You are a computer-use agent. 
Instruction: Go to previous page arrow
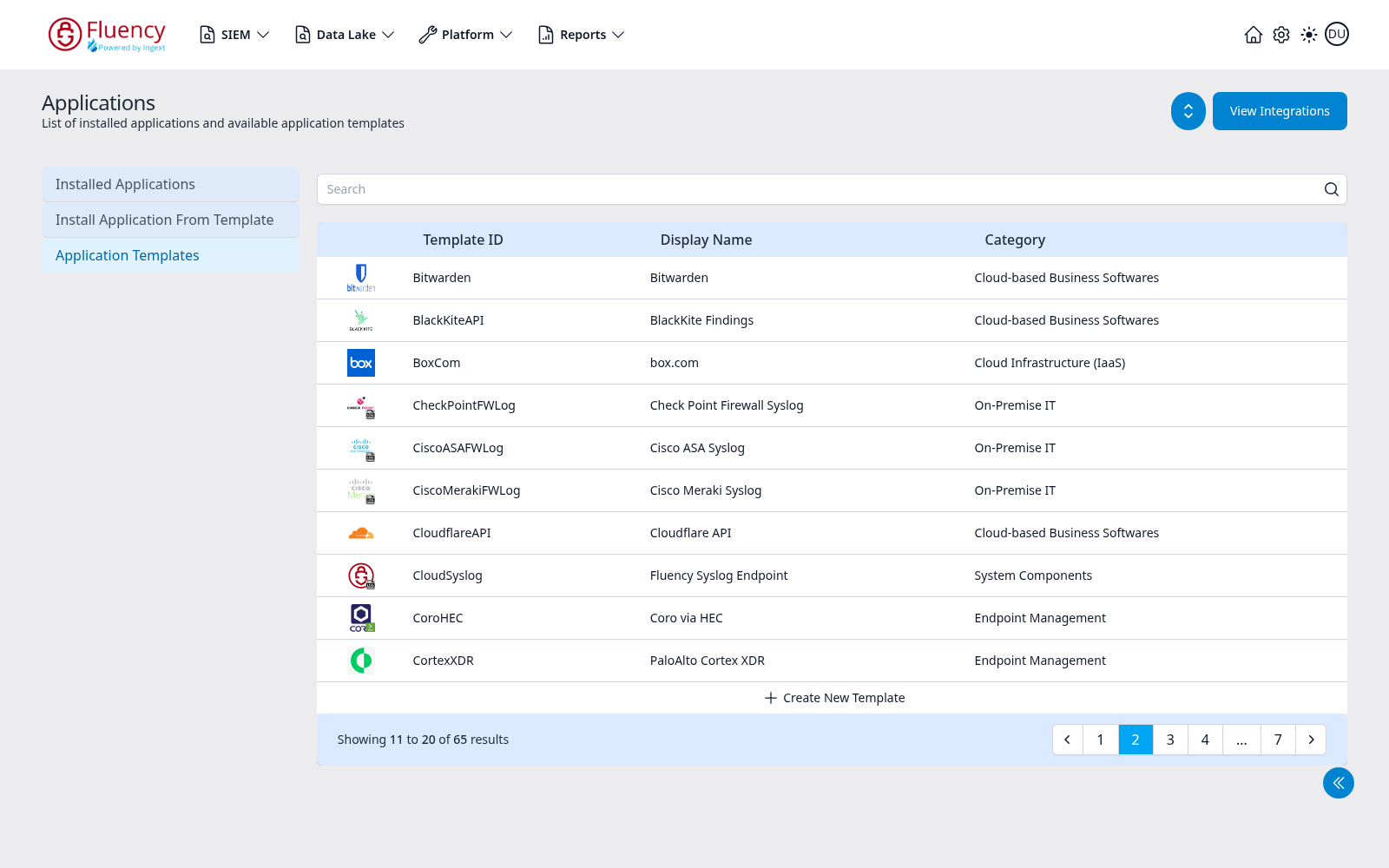1068,740
